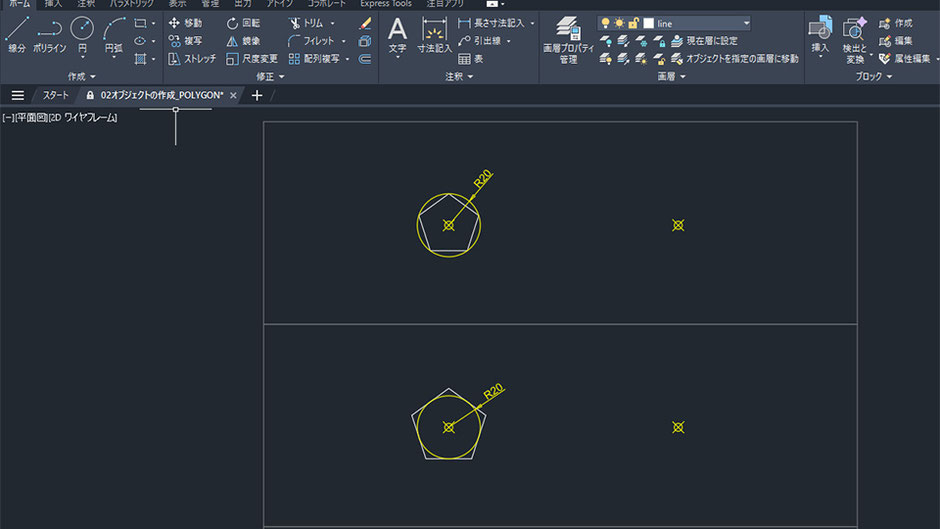This screenshot has height=529, width=940.
Task: Click the block Edit (編集) button
Action: tap(896, 41)
